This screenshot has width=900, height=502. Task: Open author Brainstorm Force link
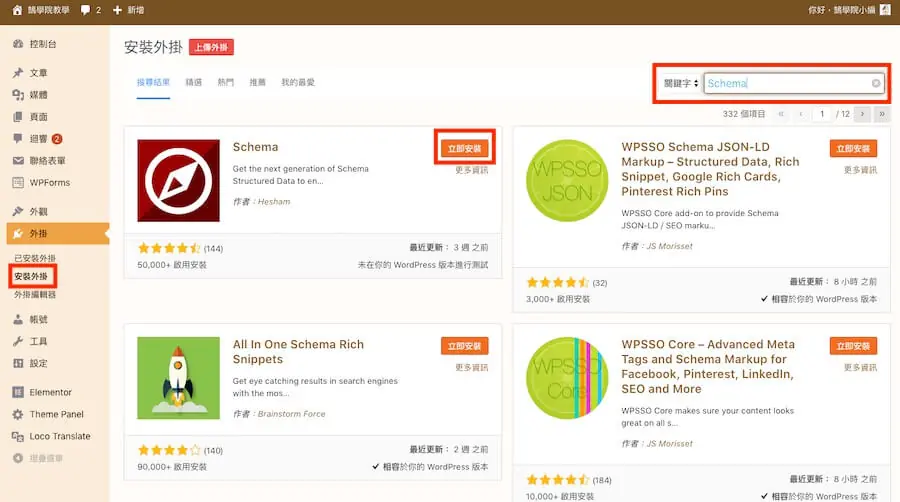tap(291, 414)
